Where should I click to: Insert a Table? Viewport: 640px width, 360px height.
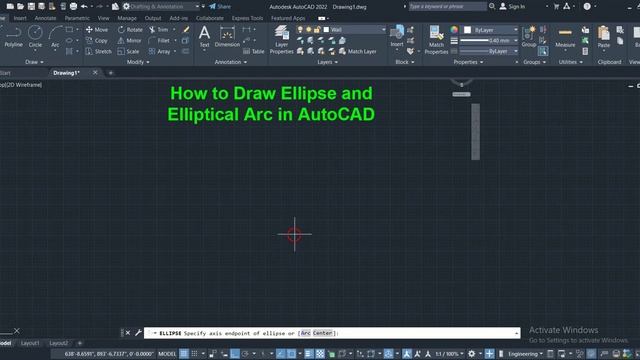click(x=253, y=51)
